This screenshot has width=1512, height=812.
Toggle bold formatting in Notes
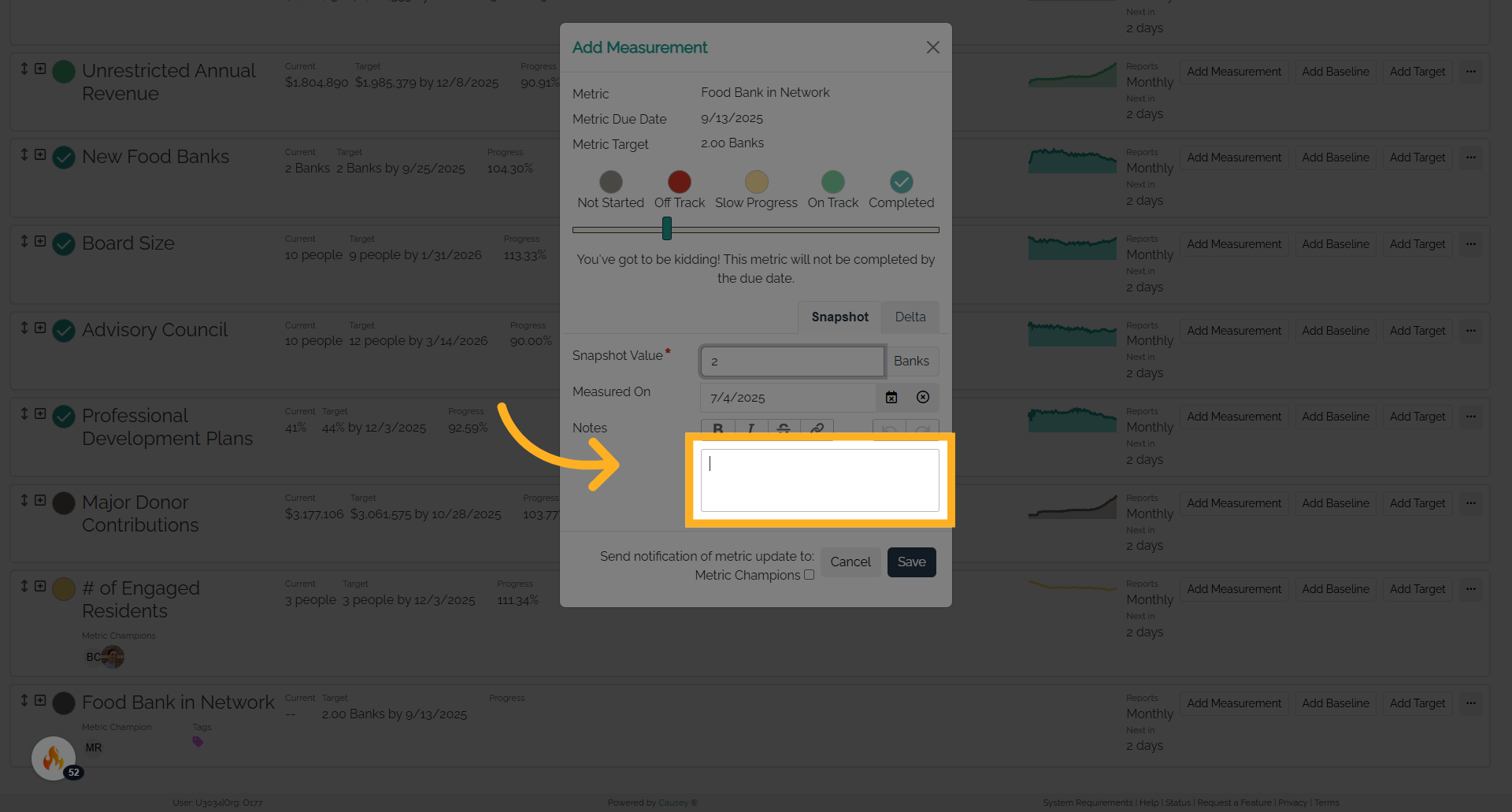717,428
